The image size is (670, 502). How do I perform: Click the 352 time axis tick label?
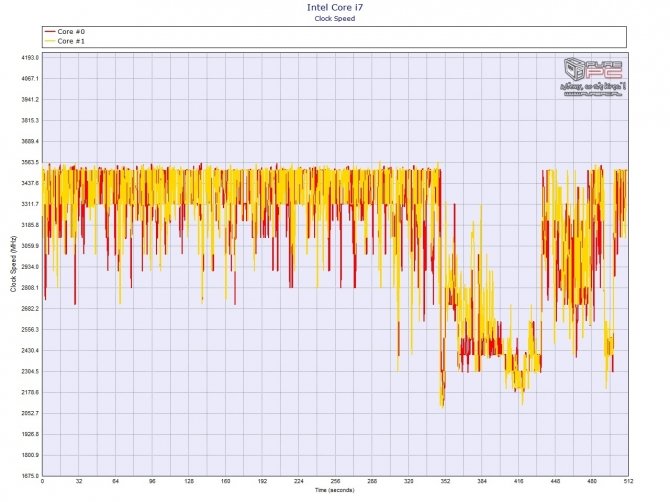445,481
